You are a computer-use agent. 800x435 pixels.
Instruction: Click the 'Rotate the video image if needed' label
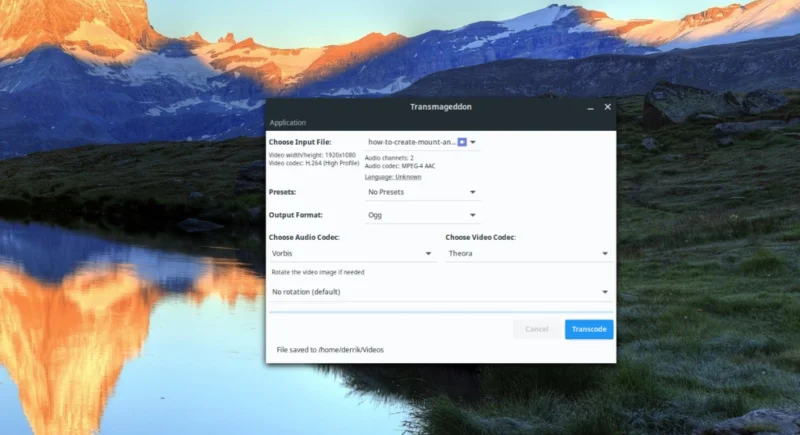tap(318, 272)
